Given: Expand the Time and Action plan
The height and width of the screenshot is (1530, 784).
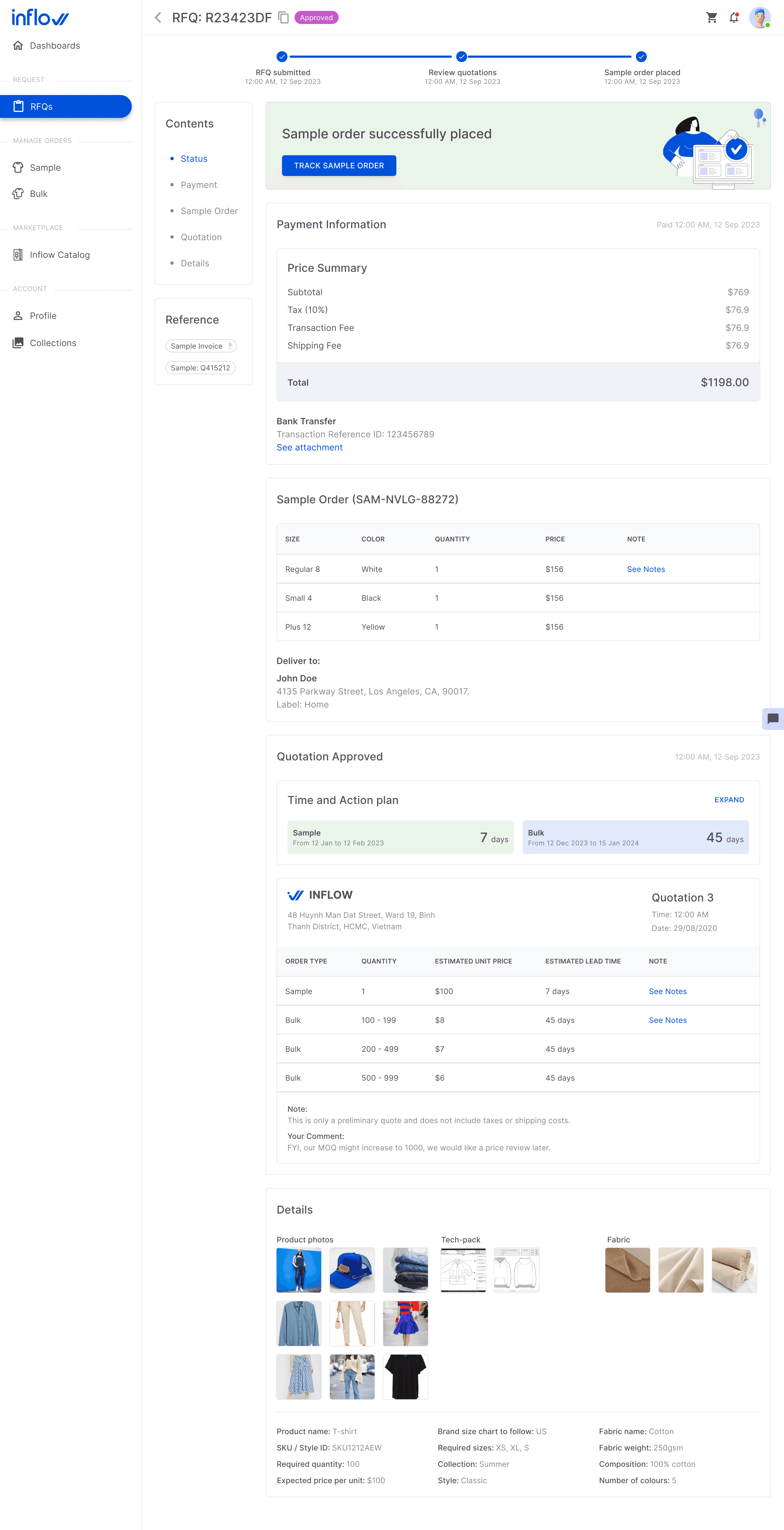Looking at the screenshot, I should pyautogui.click(x=729, y=800).
